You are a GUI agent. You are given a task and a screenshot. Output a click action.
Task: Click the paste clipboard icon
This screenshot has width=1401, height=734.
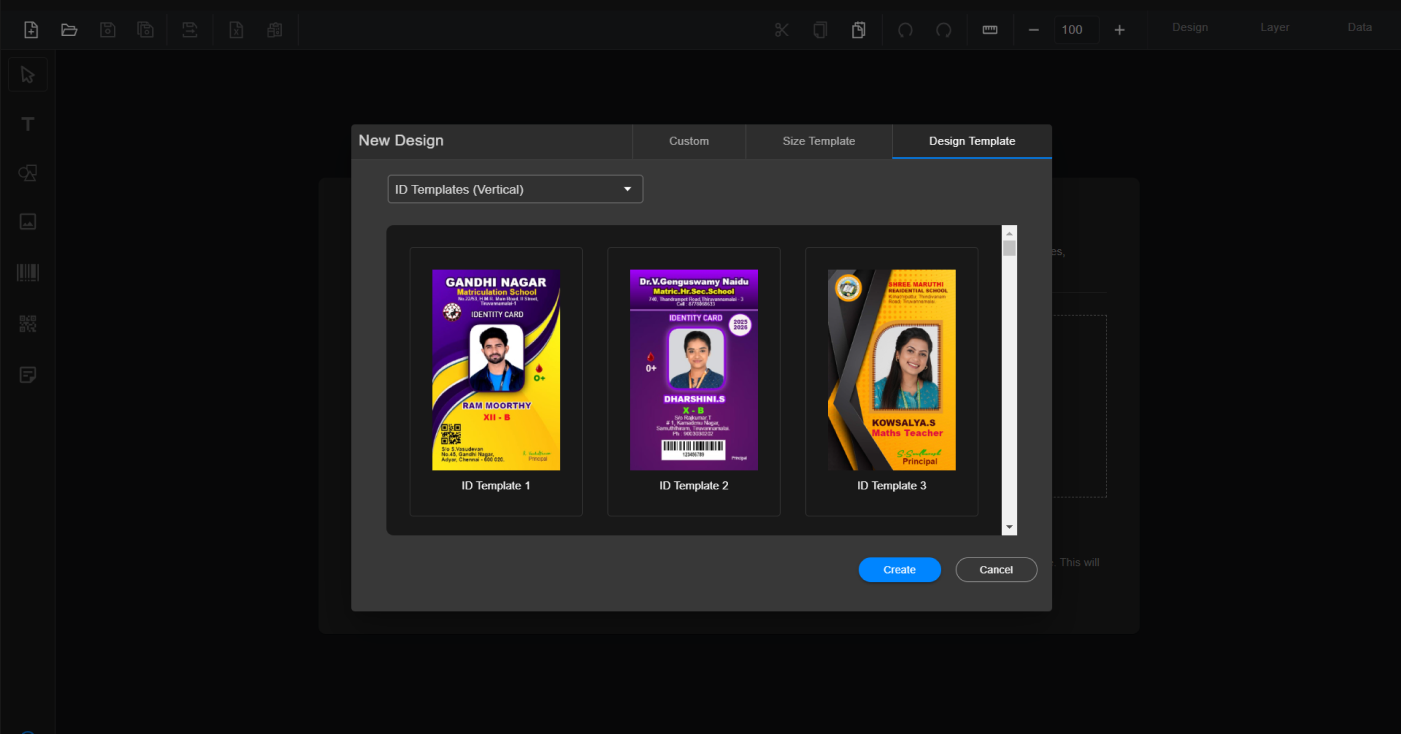tap(858, 30)
